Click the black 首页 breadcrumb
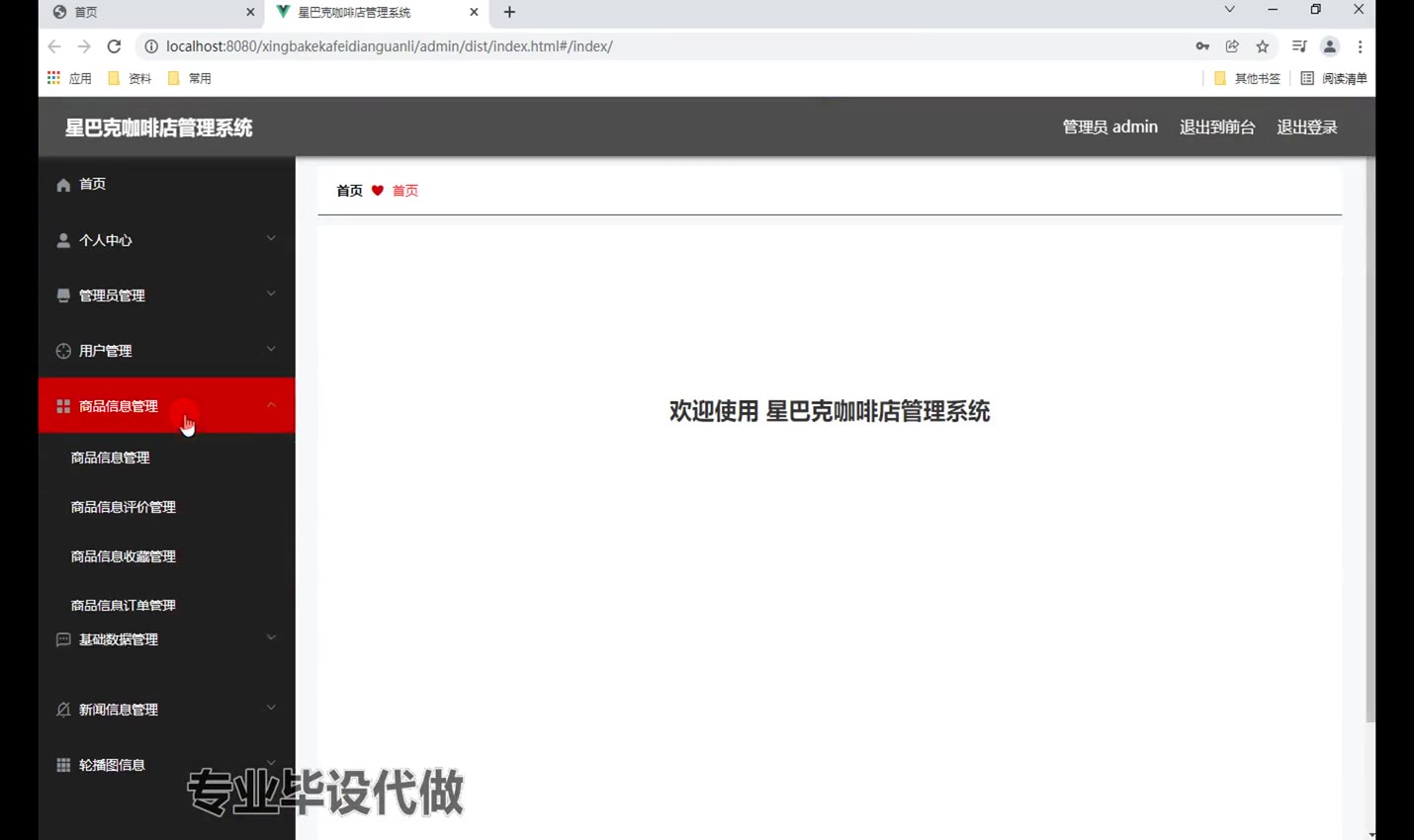1414x840 pixels. tap(349, 191)
